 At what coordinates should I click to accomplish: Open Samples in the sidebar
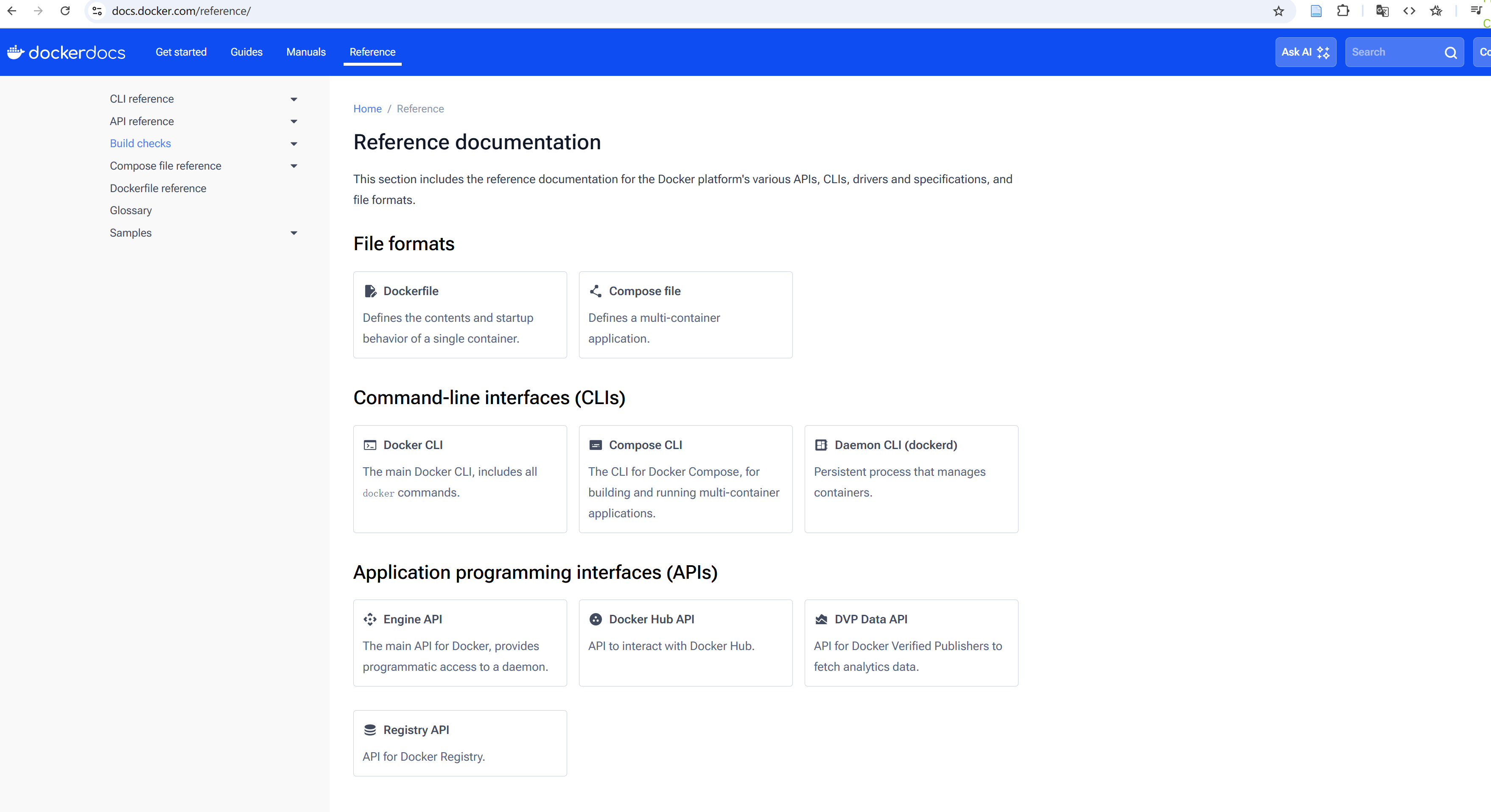131,233
